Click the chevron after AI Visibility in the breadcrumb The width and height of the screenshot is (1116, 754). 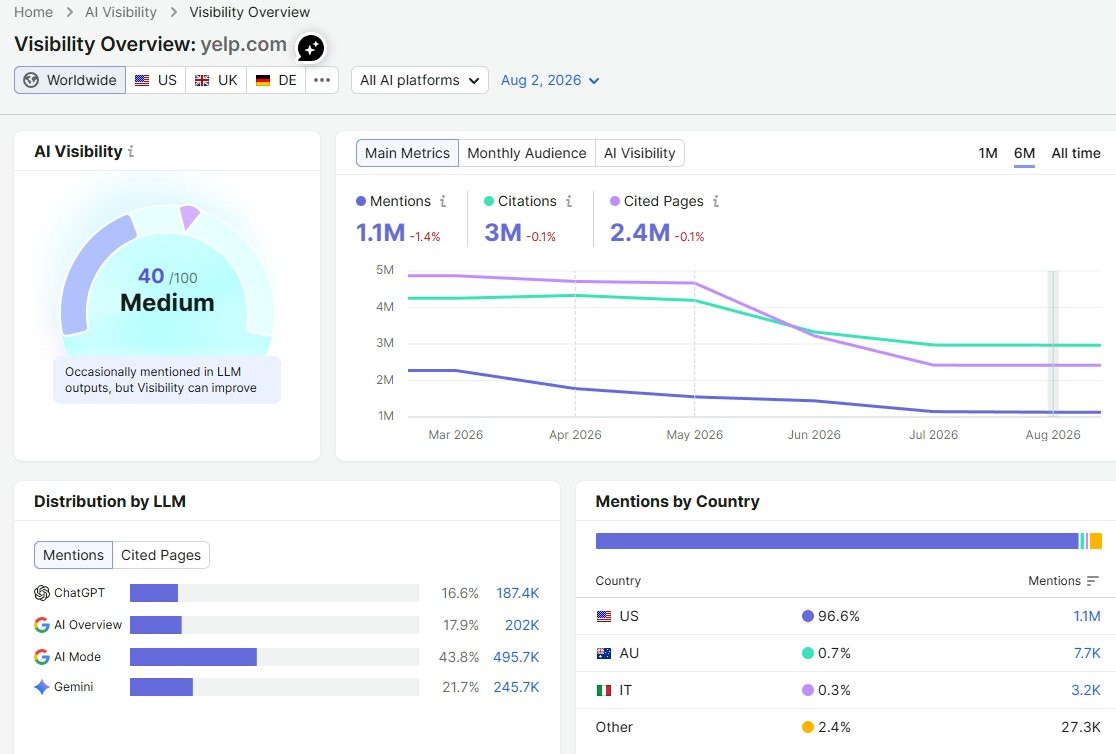173,13
